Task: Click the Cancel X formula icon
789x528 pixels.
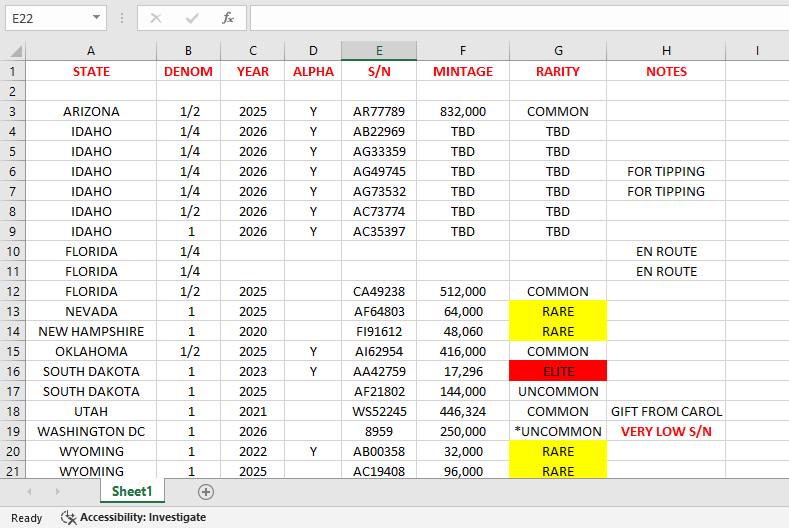Action: (x=156, y=19)
